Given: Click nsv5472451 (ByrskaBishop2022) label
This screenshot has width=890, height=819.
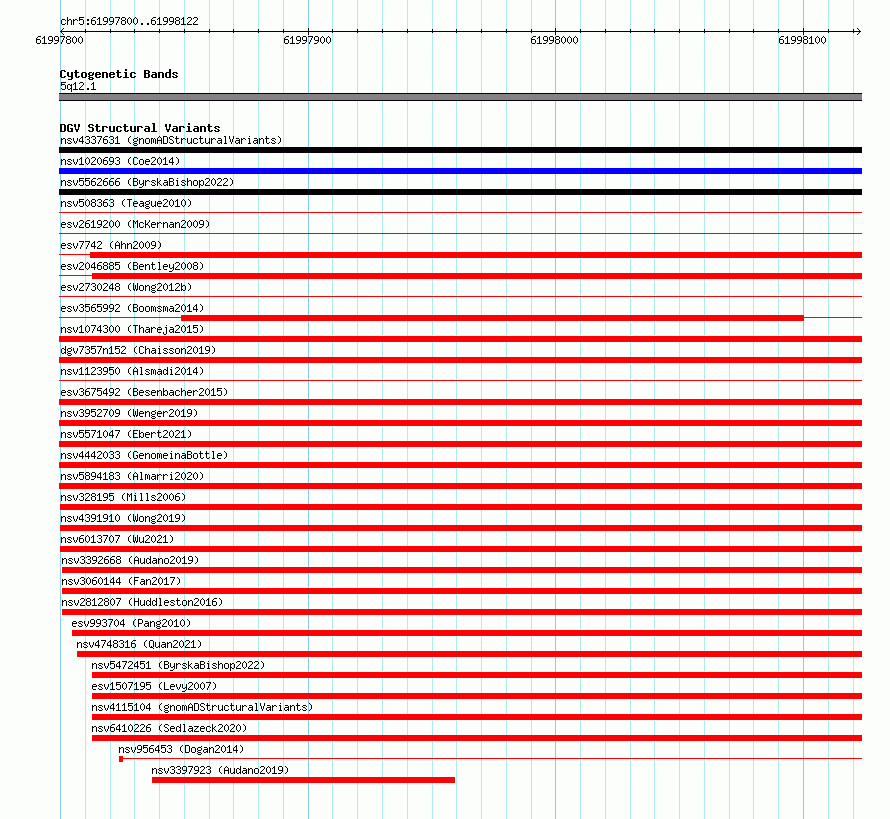Looking at the screenshot, I should click(178, 665).
